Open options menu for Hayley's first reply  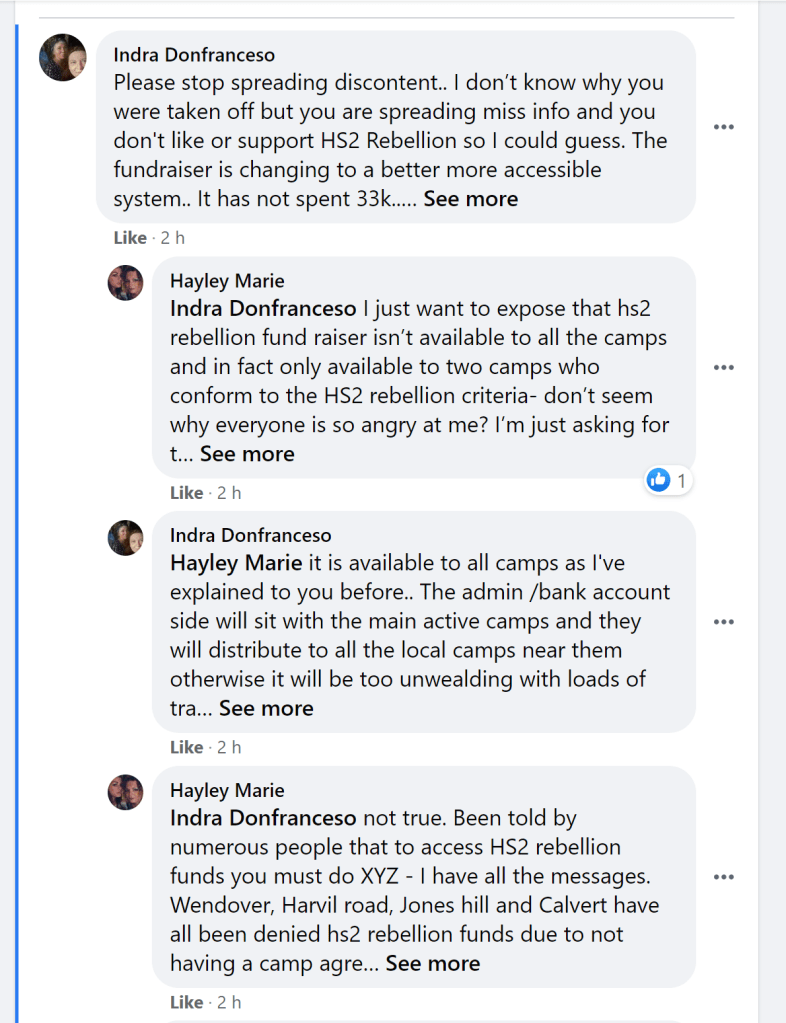(724, 367)
